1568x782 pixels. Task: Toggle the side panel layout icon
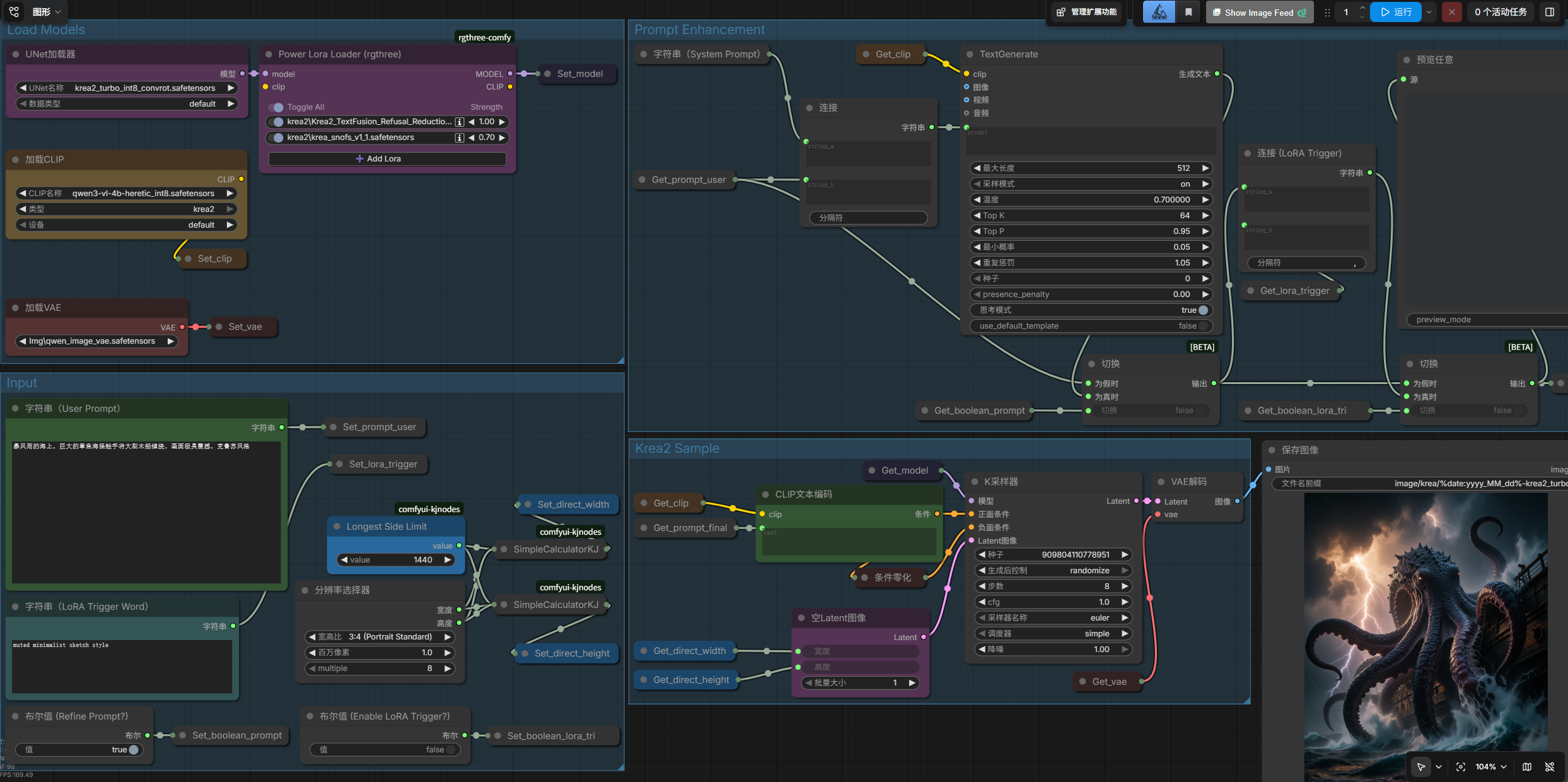[x=1550, y=12]
